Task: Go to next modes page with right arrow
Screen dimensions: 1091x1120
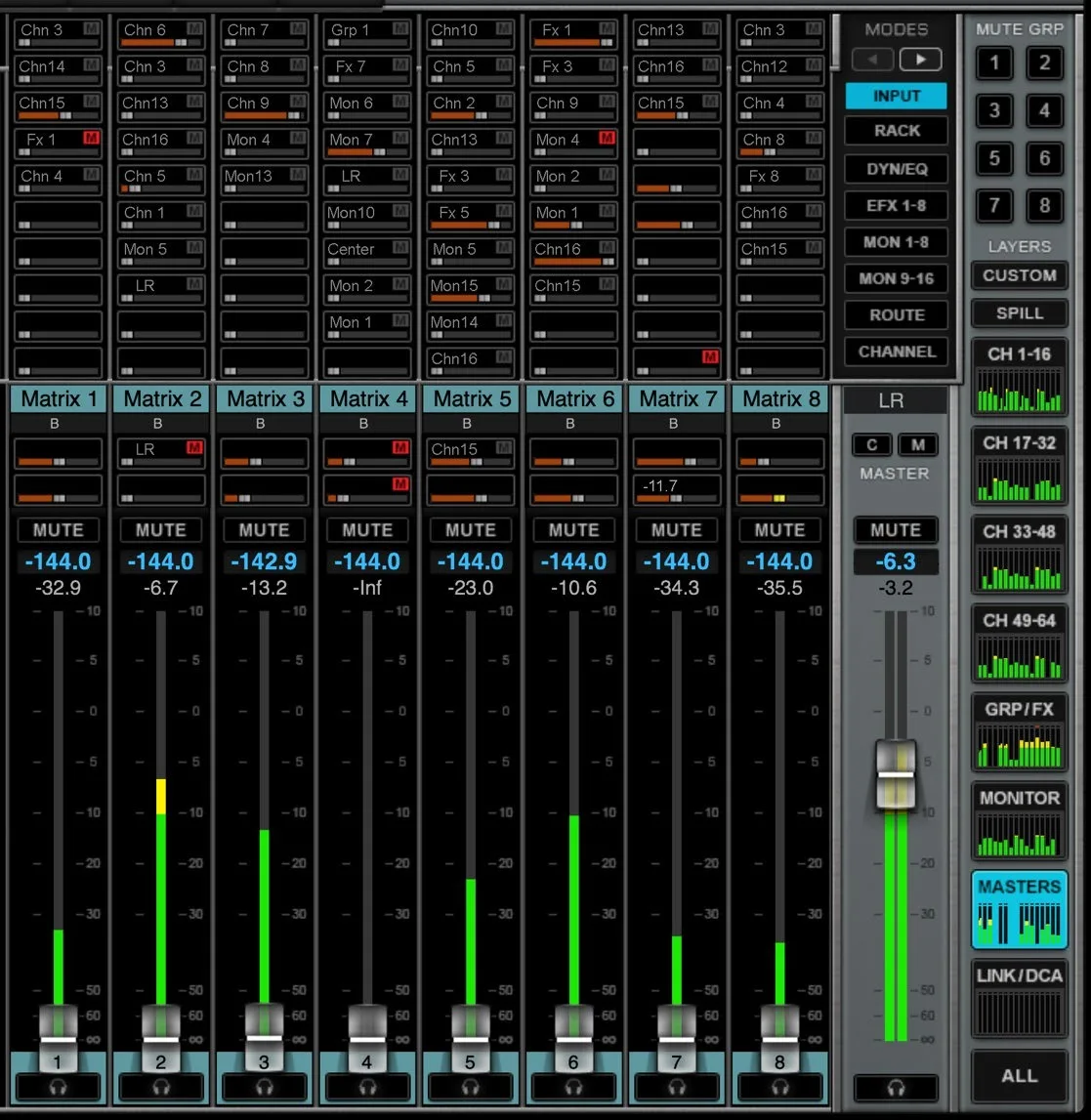Action: [x=920, y=60]
